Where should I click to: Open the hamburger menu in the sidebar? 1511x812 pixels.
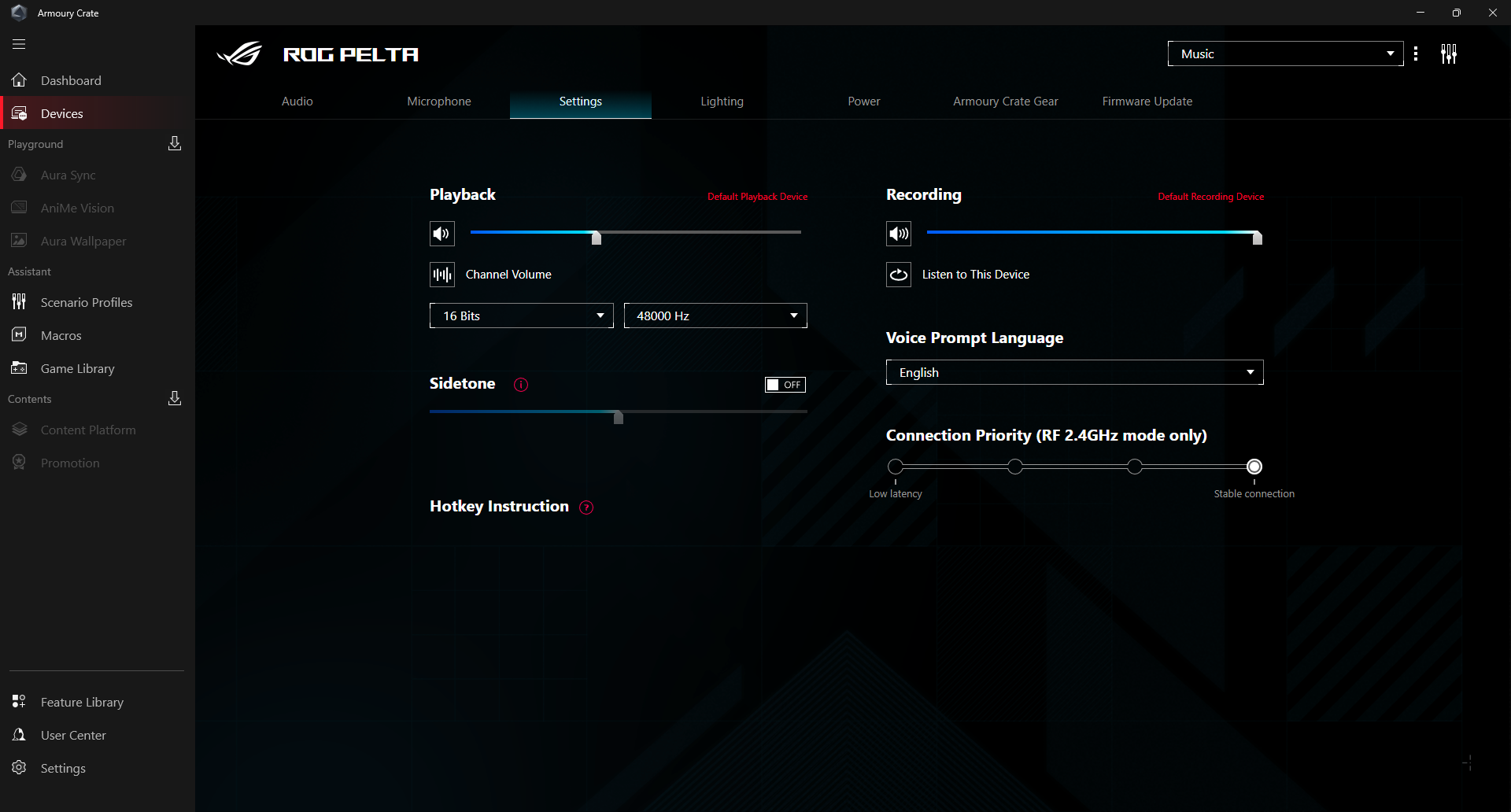coord(19,44)
